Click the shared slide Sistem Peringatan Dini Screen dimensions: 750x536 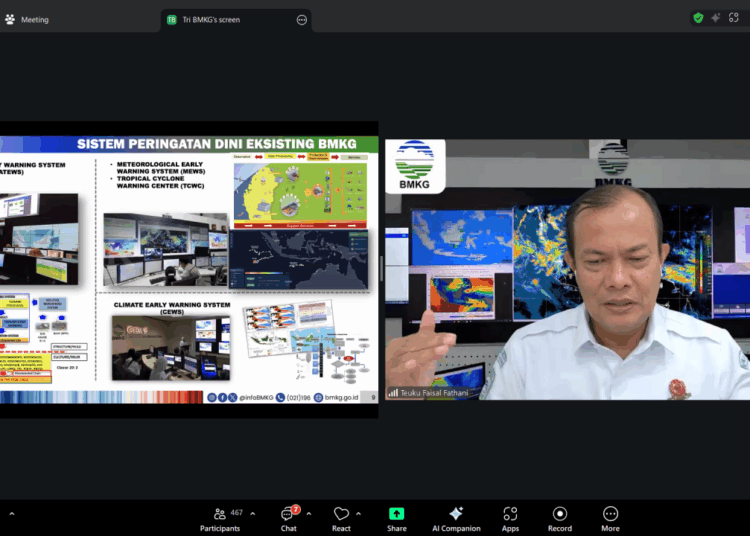(189, 270)
